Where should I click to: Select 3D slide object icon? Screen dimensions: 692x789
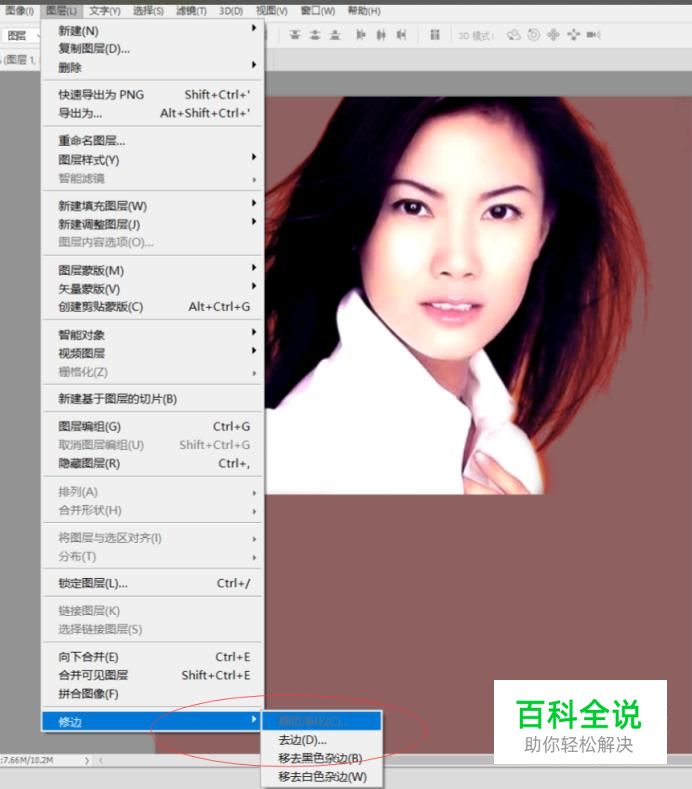coord(574,35)
